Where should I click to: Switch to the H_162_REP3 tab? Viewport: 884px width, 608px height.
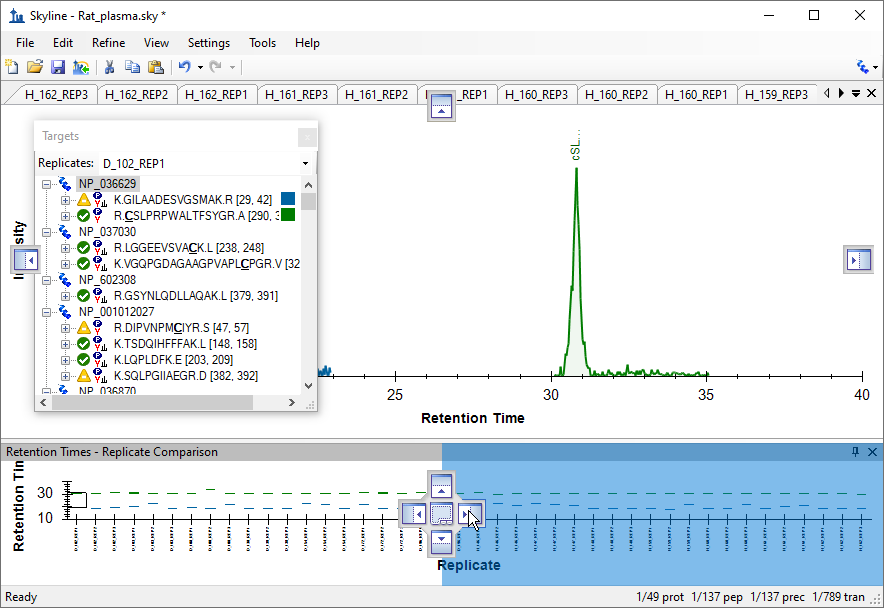[56, 95]
